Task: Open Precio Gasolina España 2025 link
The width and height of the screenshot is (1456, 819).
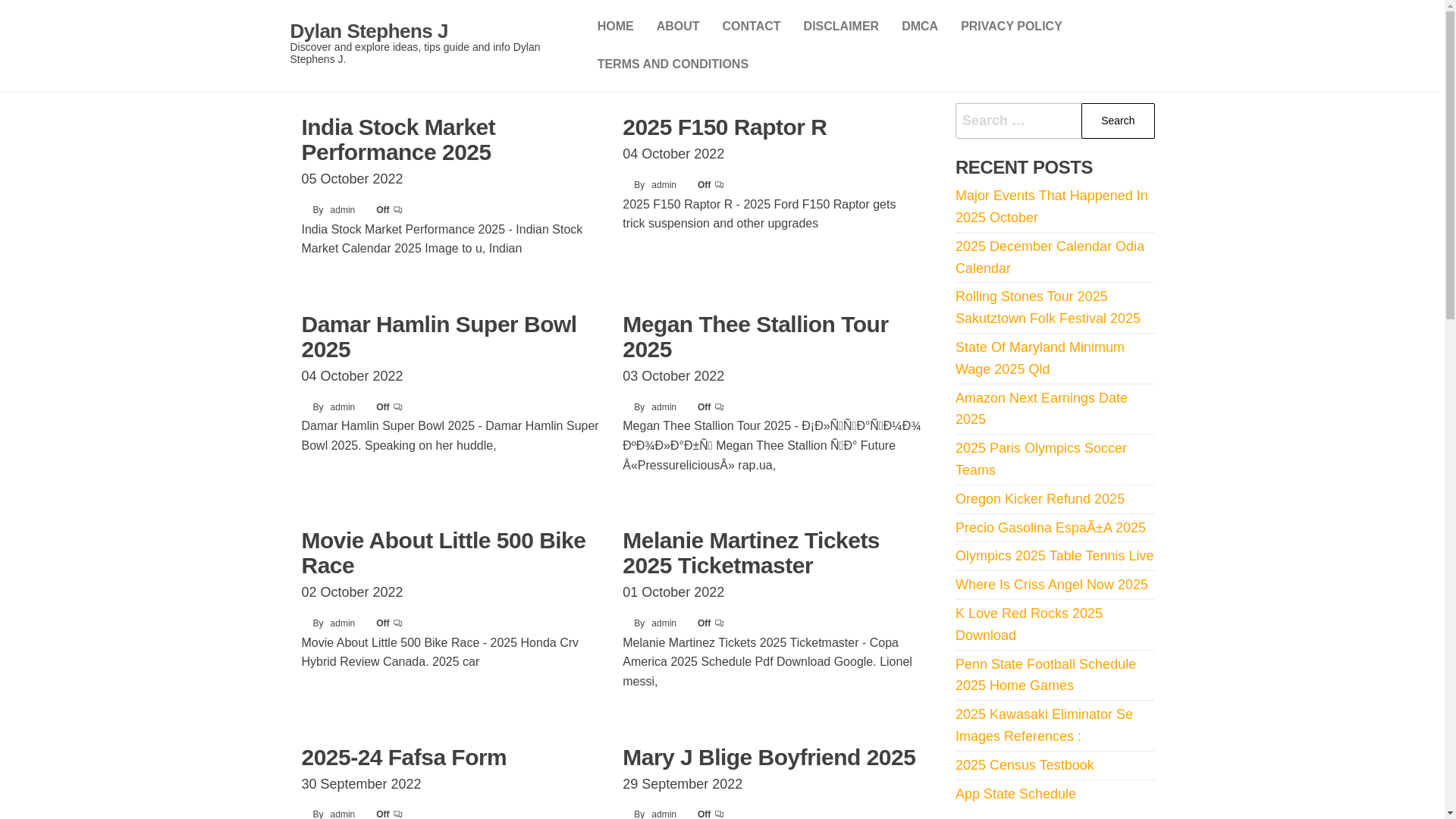Action: point(1050,528)
